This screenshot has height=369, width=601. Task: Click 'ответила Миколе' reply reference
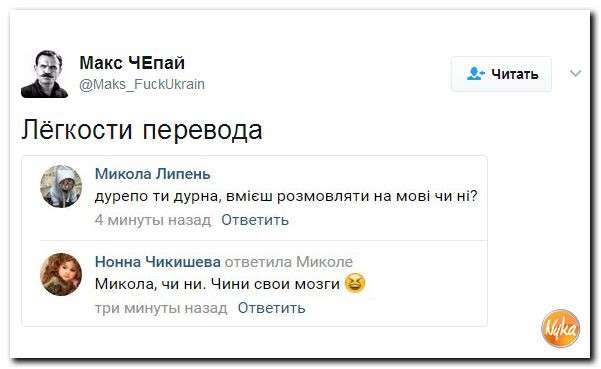[289, 262]
